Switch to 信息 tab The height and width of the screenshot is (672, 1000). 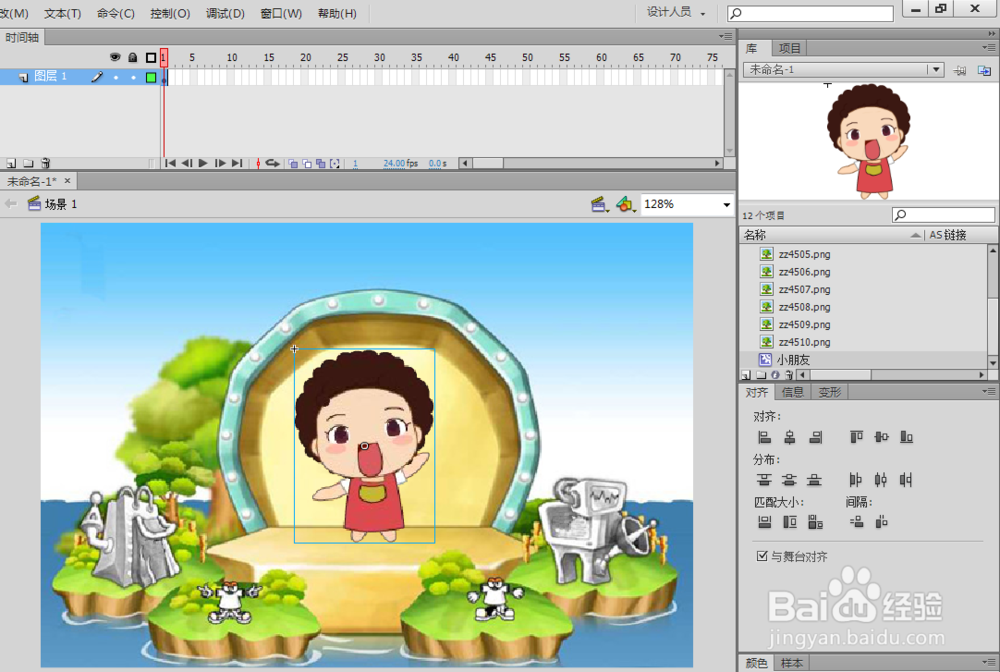tap(792, 392)
